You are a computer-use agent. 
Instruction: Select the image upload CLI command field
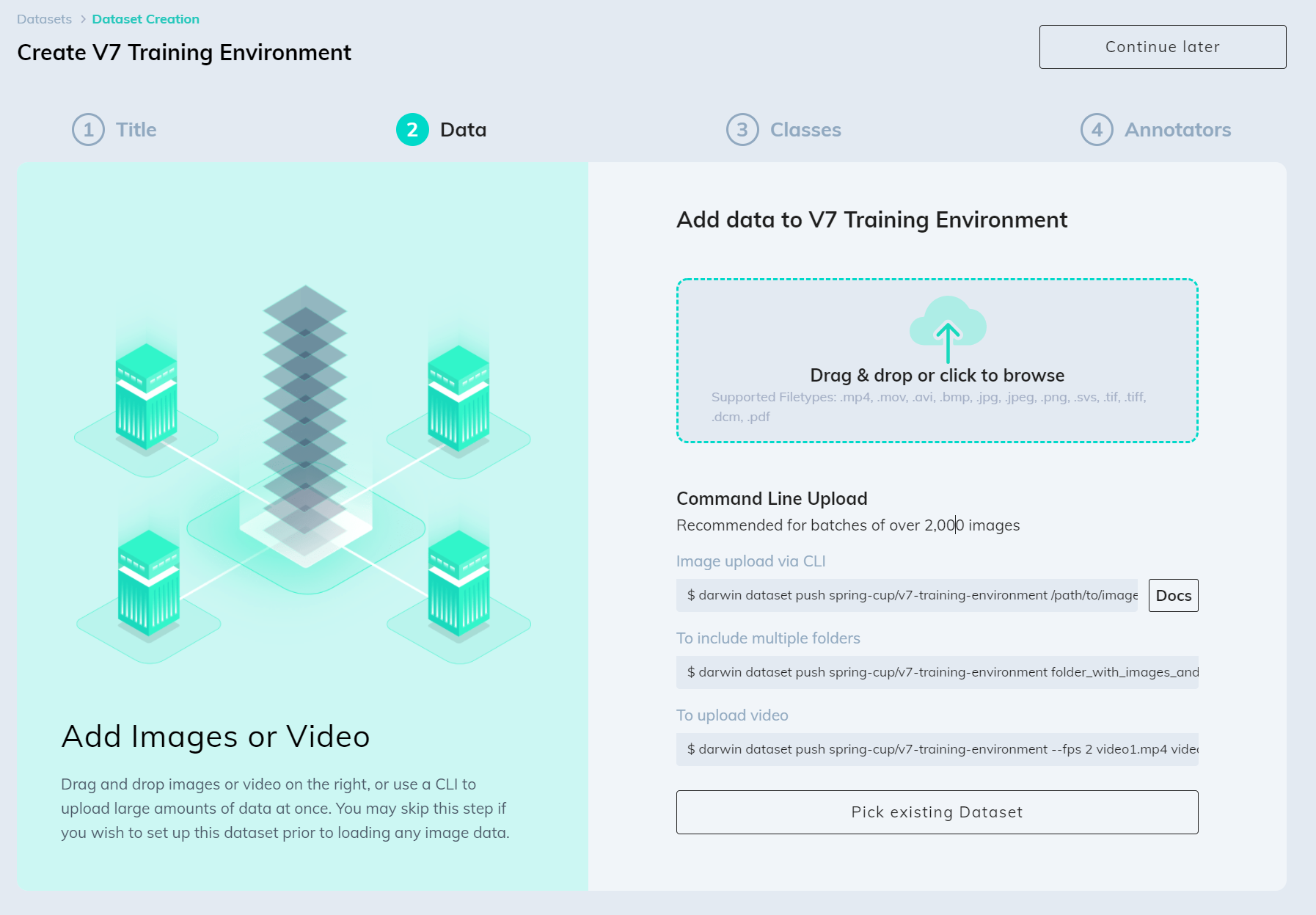click(x=906, y=595)
